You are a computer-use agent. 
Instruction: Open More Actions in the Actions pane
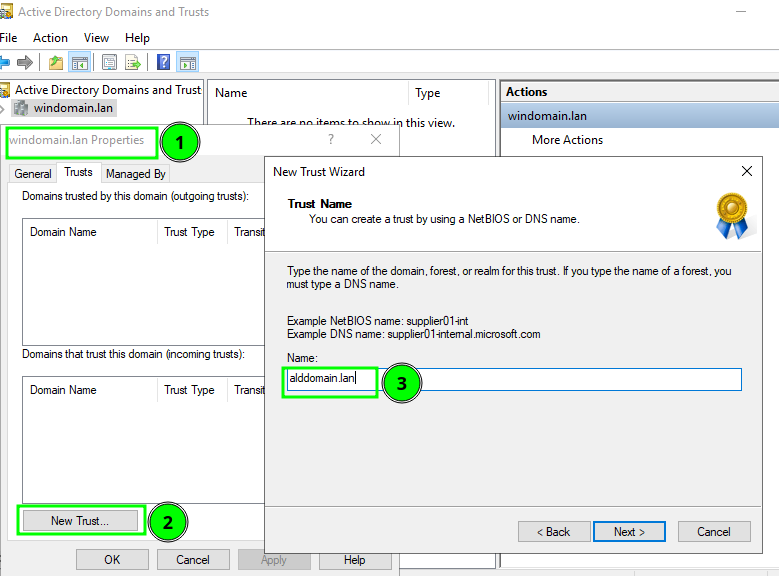tap(567, 140)
